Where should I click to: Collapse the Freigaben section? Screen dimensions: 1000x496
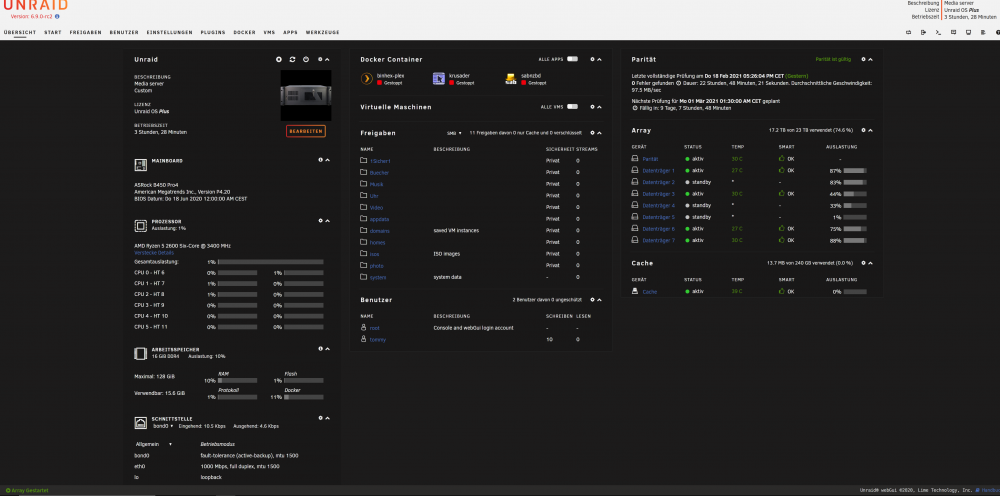pyautogui.click(x=599, y=133)
